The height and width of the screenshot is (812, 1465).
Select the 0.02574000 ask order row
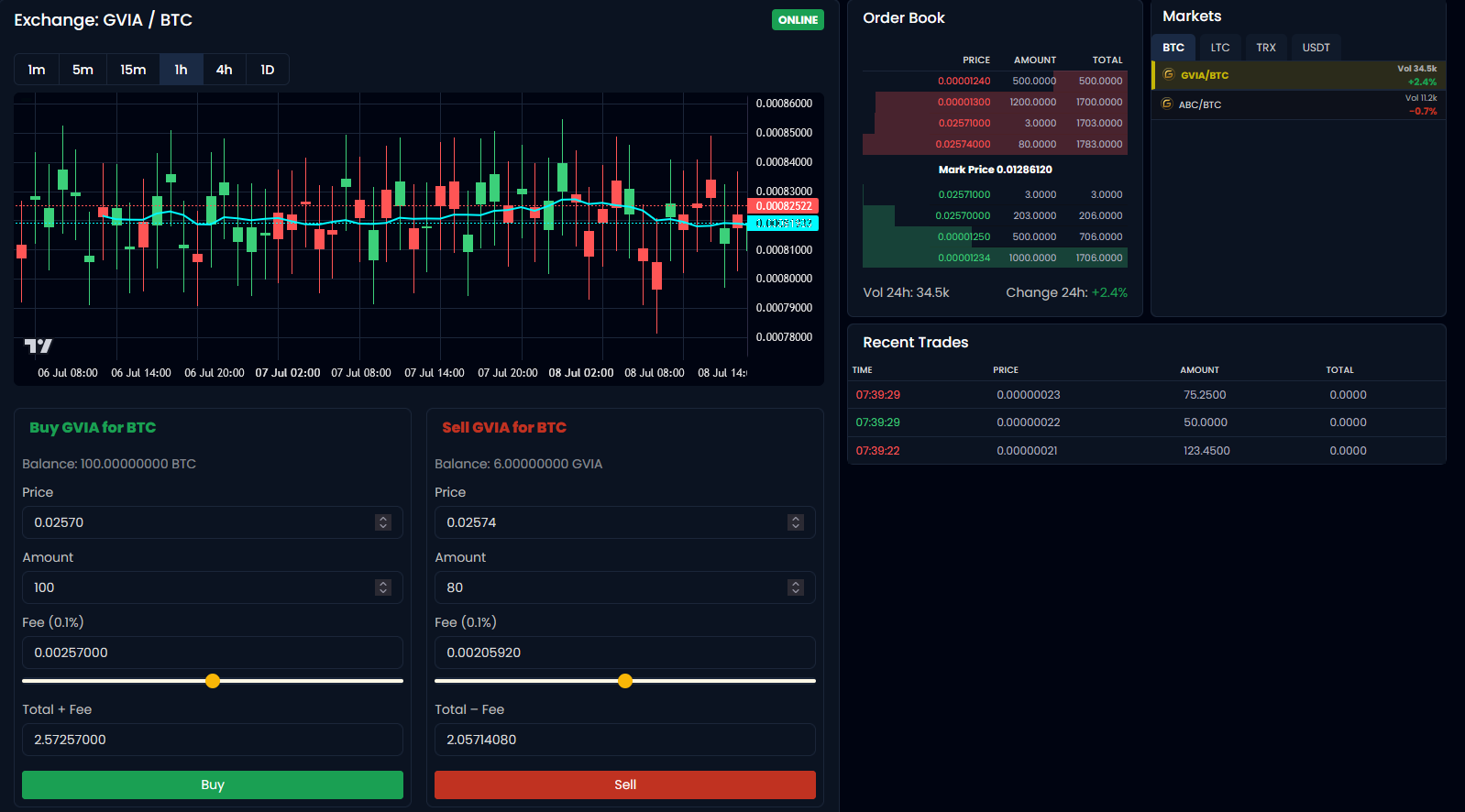point(995,145)
